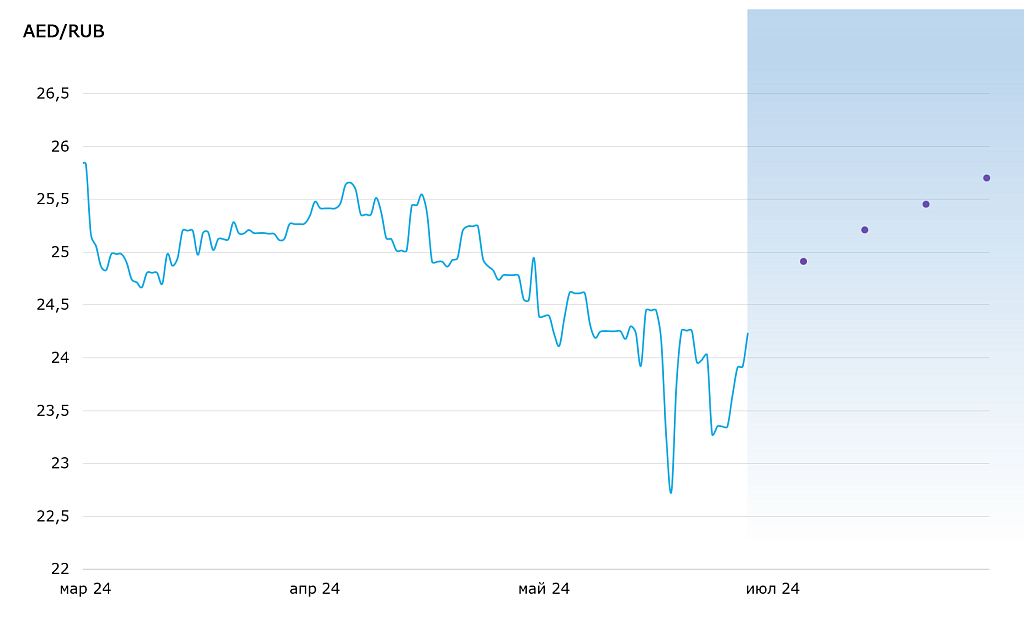Click the 23,5 y-axis label
This screenshot has width=1024, height=627.
point(53,411)
